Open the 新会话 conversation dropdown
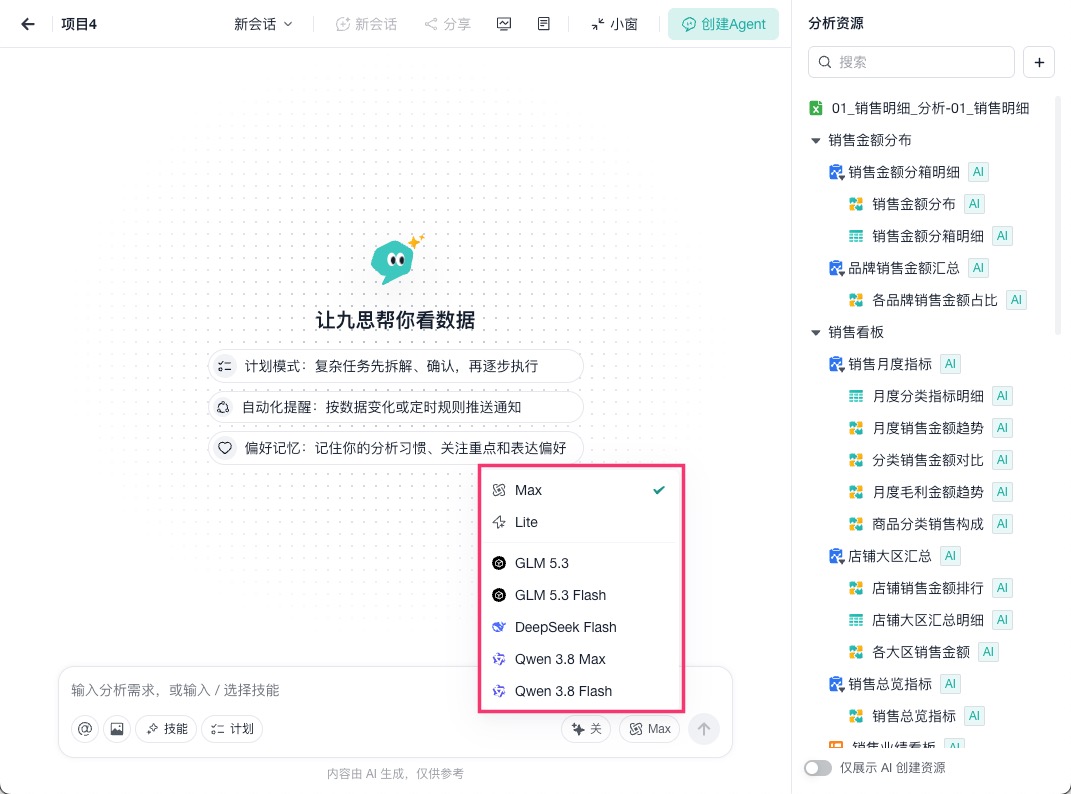1071x794 pixels. 263,25
